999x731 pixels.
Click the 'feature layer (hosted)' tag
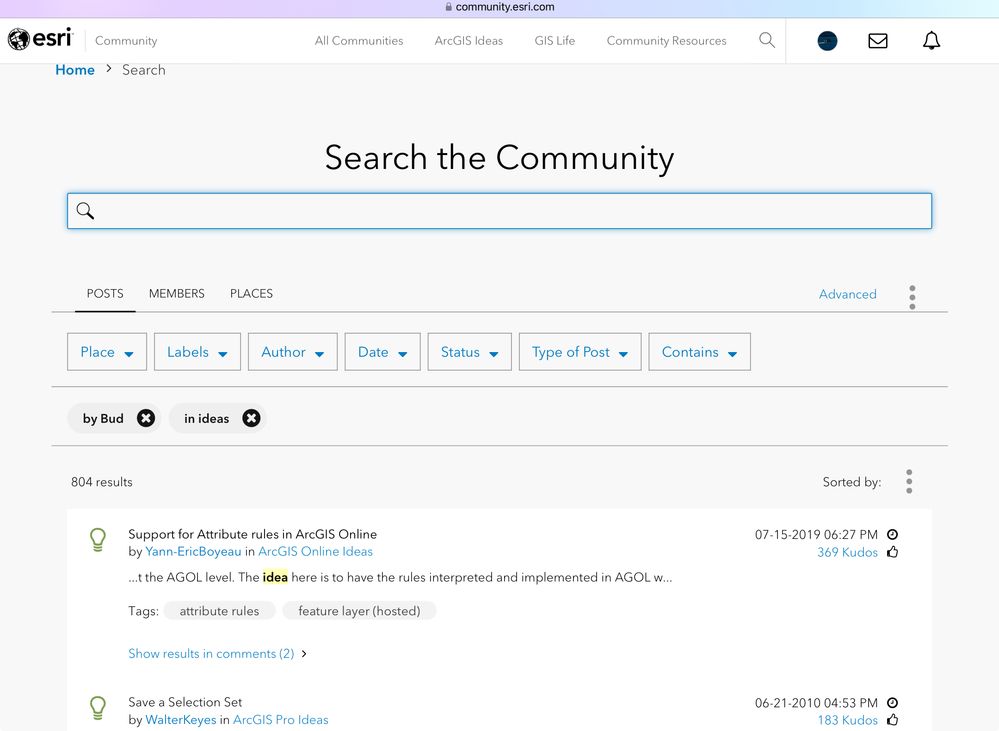[359, 611]
